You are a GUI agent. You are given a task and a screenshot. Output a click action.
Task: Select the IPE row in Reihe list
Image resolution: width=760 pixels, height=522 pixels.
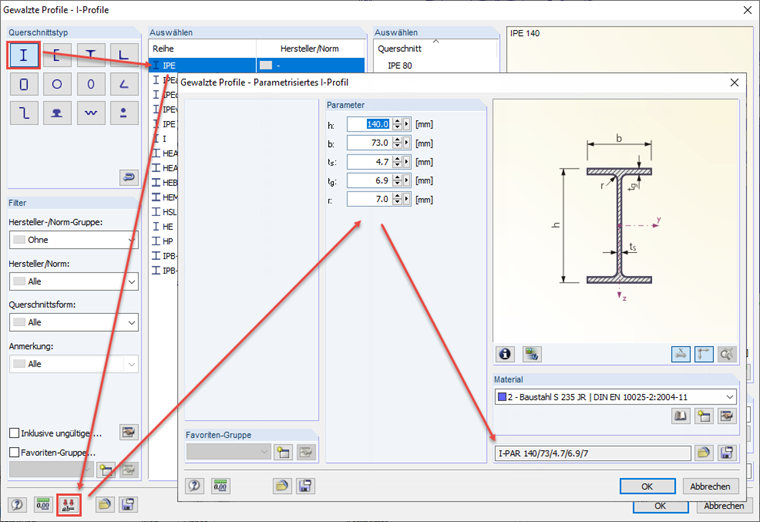(x=256, y=65)
